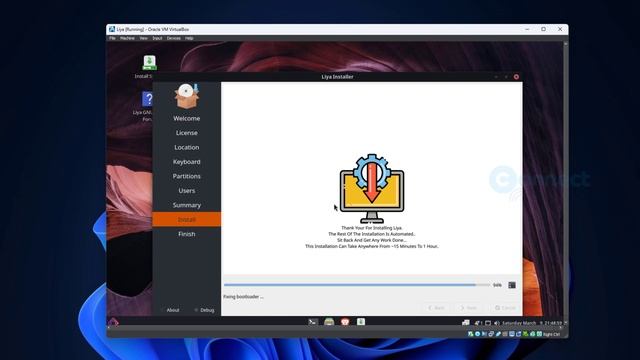640x360 pixels.
Task: Maximize the VirtualBox window
Action: pyautogui.click(x=543, y=29)
